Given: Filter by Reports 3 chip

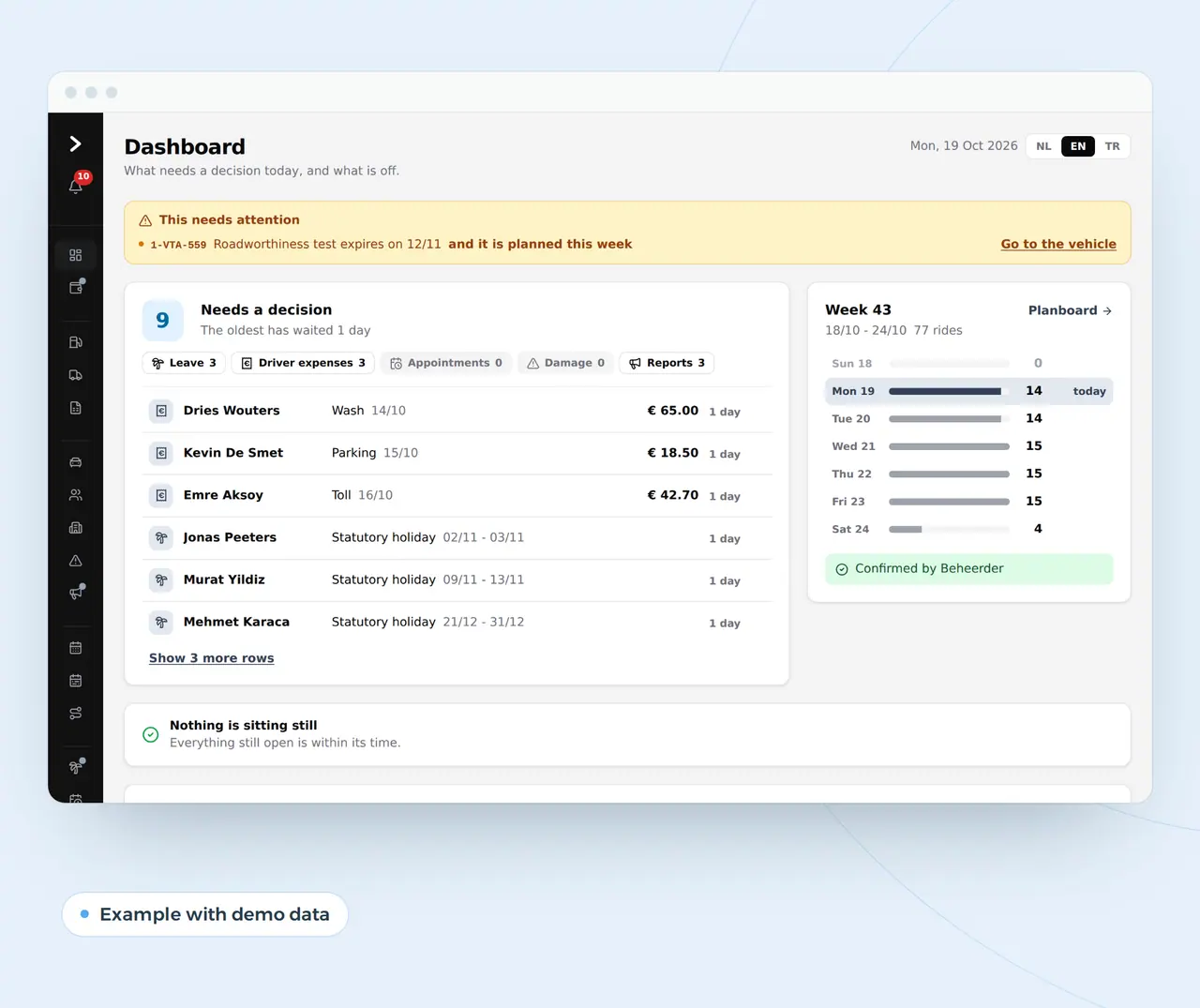Looking at the screenshot, I should pos(667,363).
